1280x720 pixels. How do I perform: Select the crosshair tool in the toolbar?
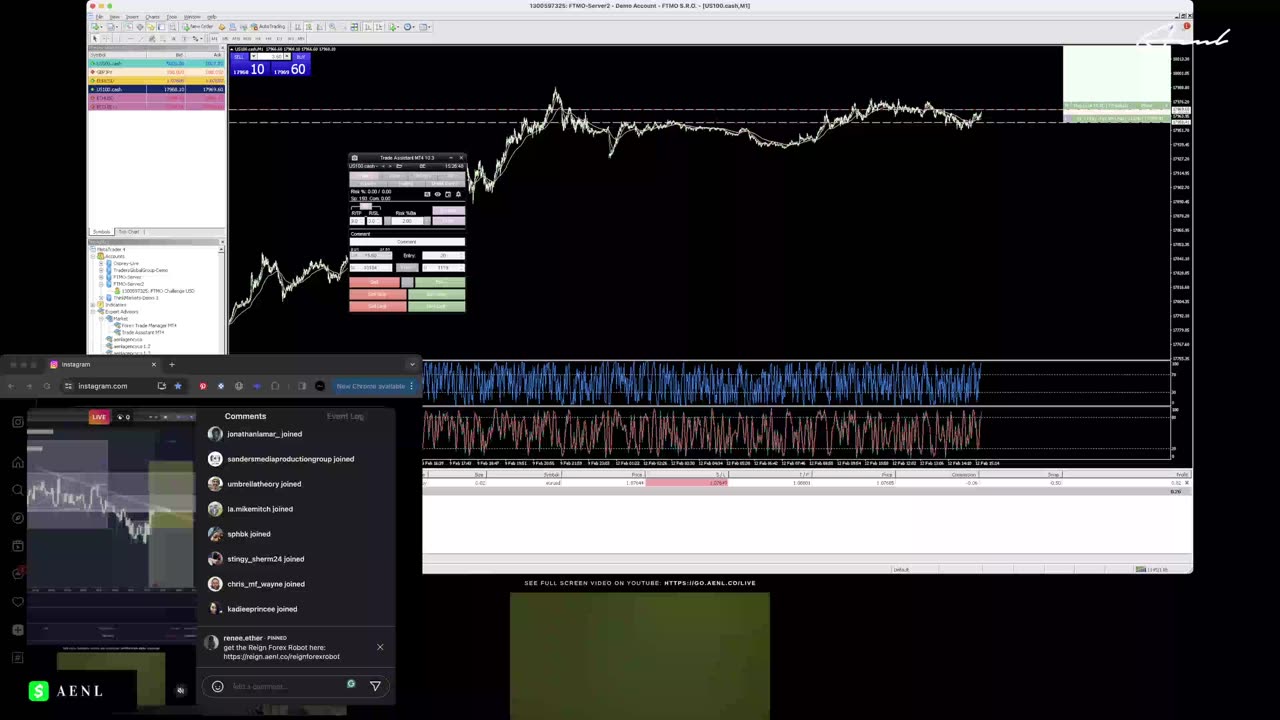pyautogui.click(x=106, y=38)
